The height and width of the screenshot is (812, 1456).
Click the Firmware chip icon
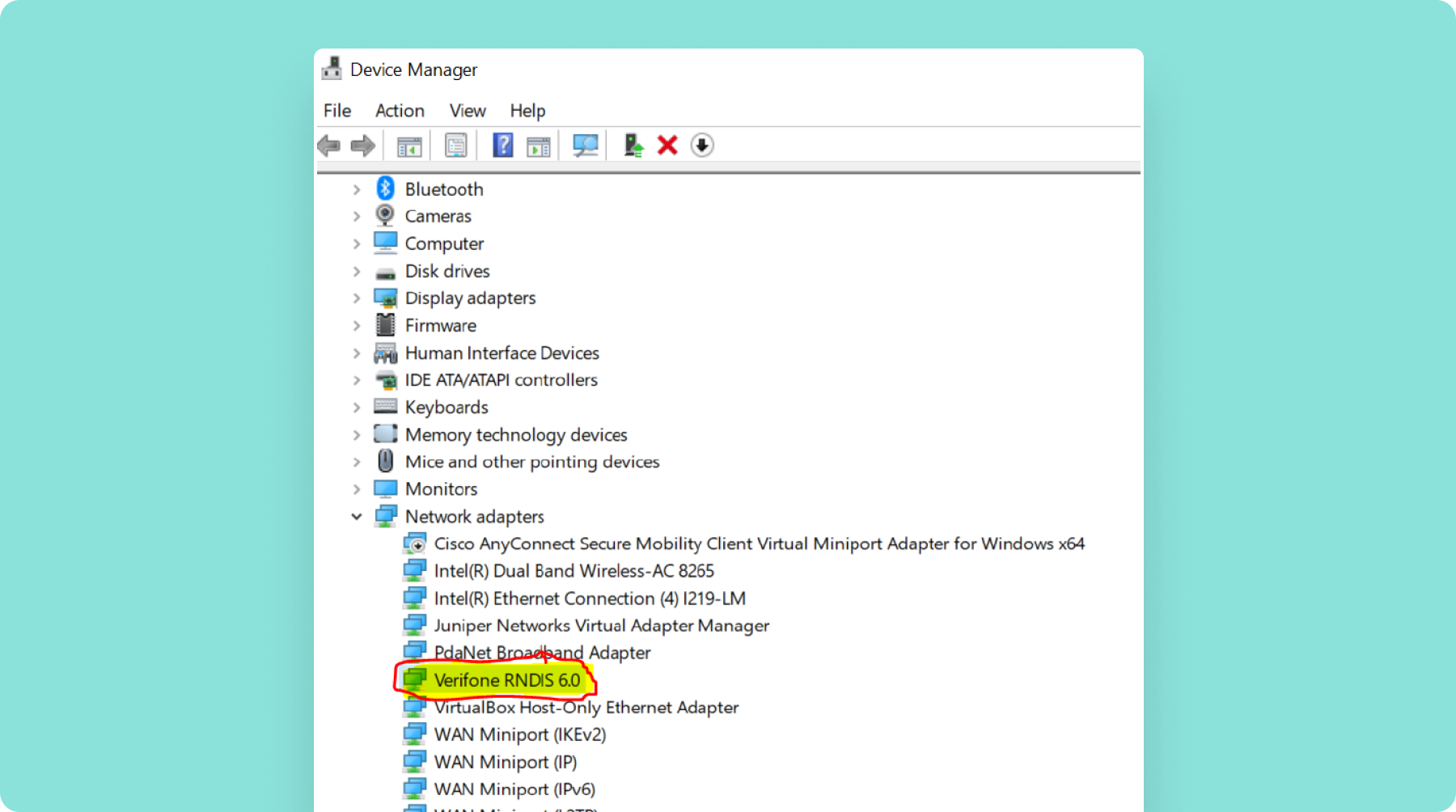(x=386, y=324)
